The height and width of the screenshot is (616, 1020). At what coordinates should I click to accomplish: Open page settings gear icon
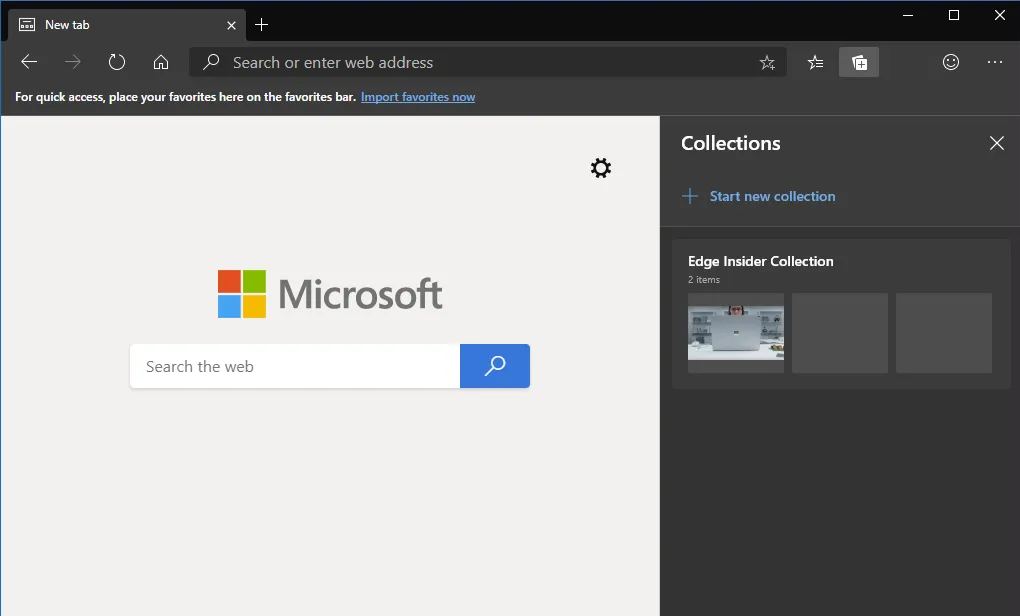point(600,168)
